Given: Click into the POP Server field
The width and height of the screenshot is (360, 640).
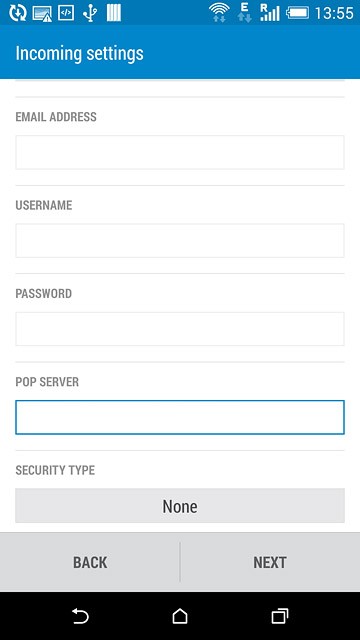Looking at the screenshot, I should pos(180,417).
